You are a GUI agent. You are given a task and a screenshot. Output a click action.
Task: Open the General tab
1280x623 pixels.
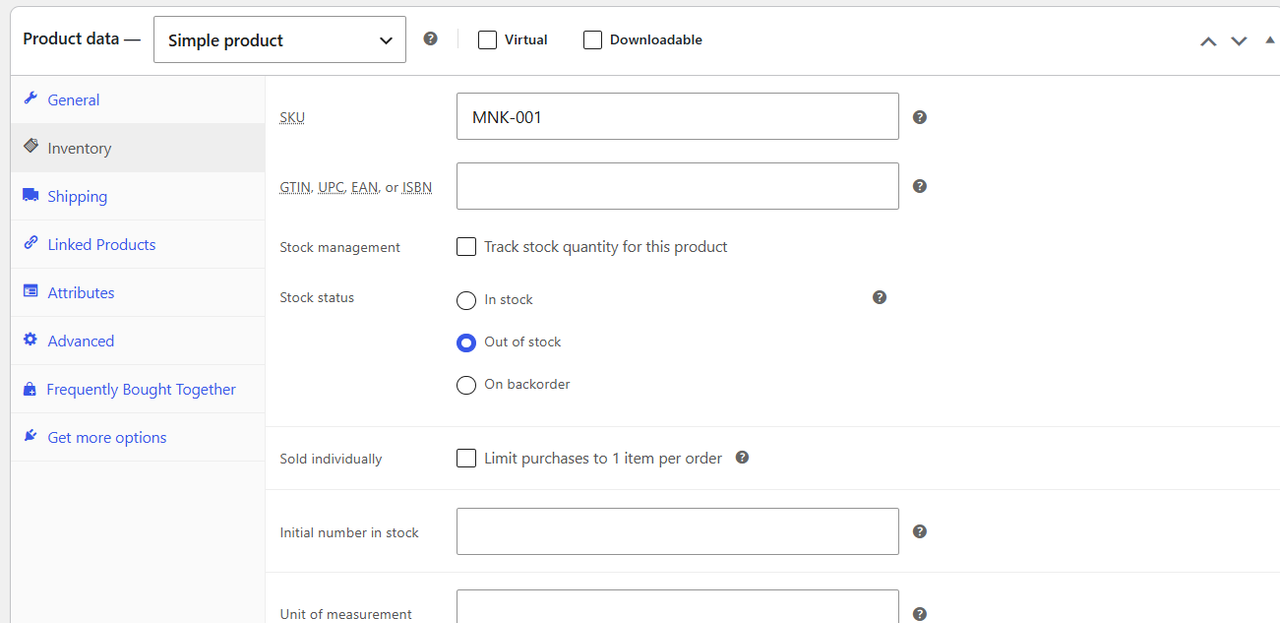coord(138,100)
